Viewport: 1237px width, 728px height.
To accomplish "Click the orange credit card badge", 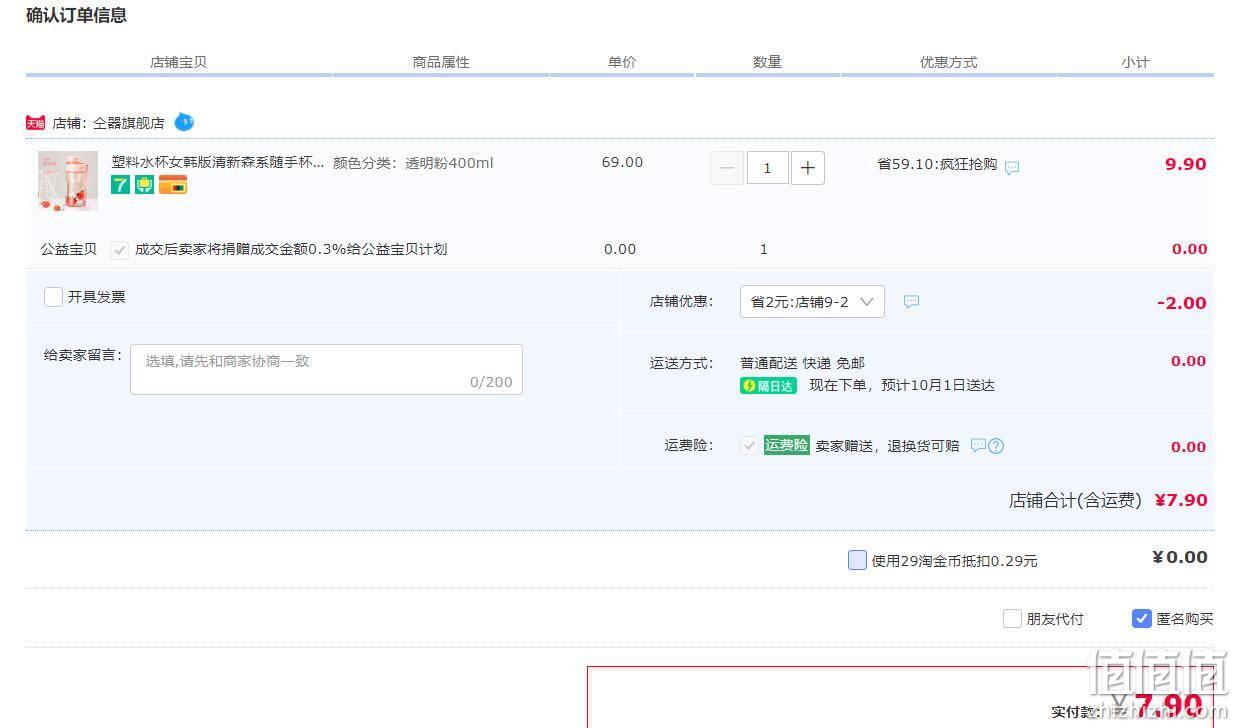I will [x=173, y=185].
